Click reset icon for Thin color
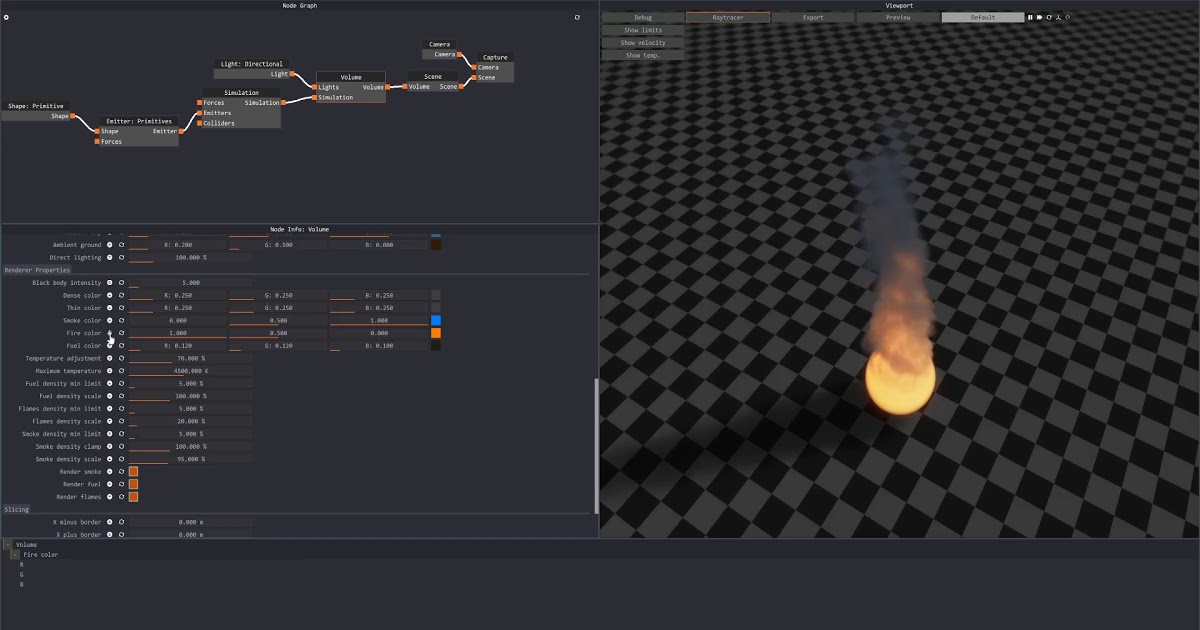Viewport: 1200px width, 630px height. 121,308
